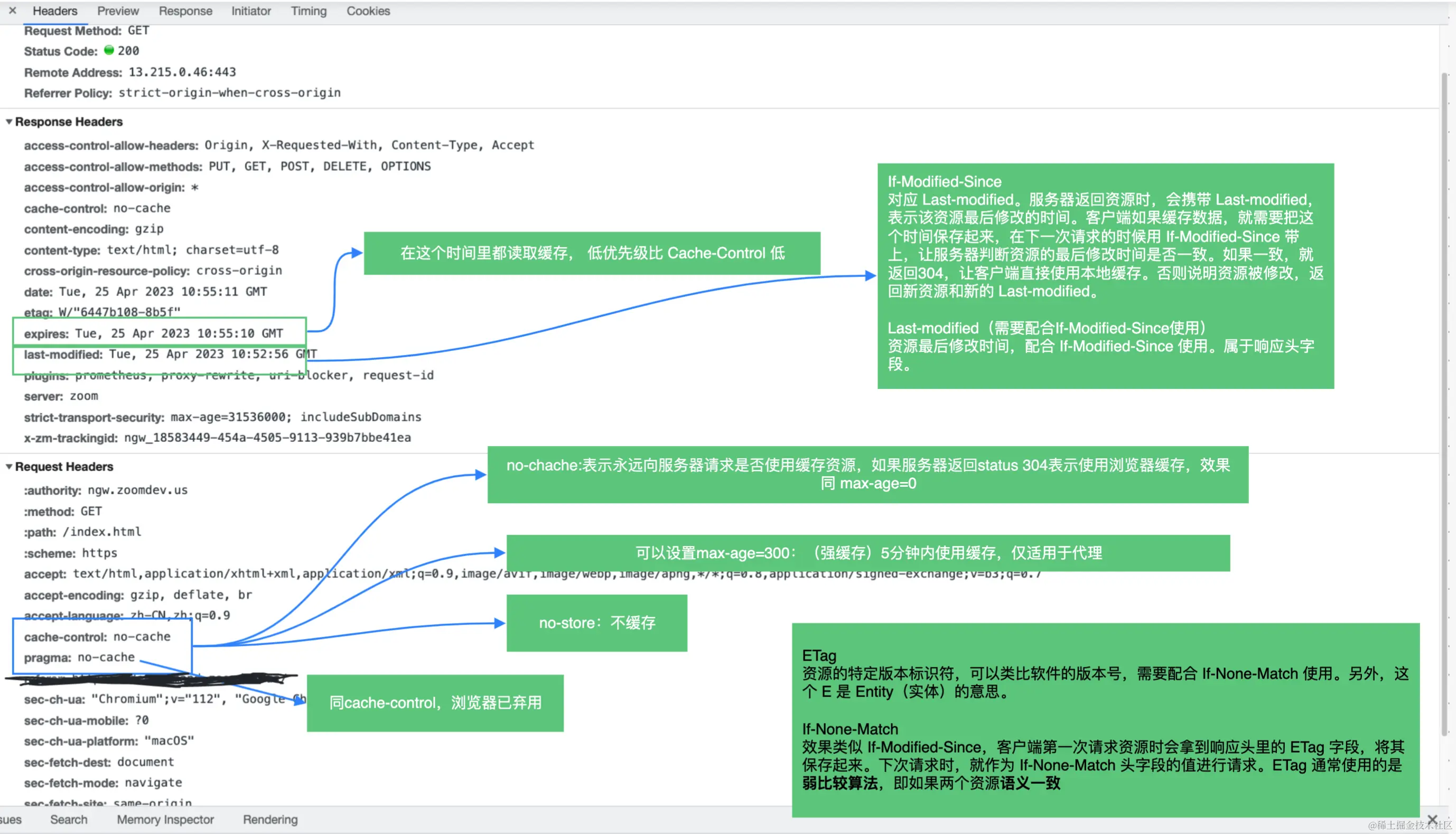Click the green status code indicator dot
Image resolution: width=1456 pixels, height=834 pixels.
(109, 50)
